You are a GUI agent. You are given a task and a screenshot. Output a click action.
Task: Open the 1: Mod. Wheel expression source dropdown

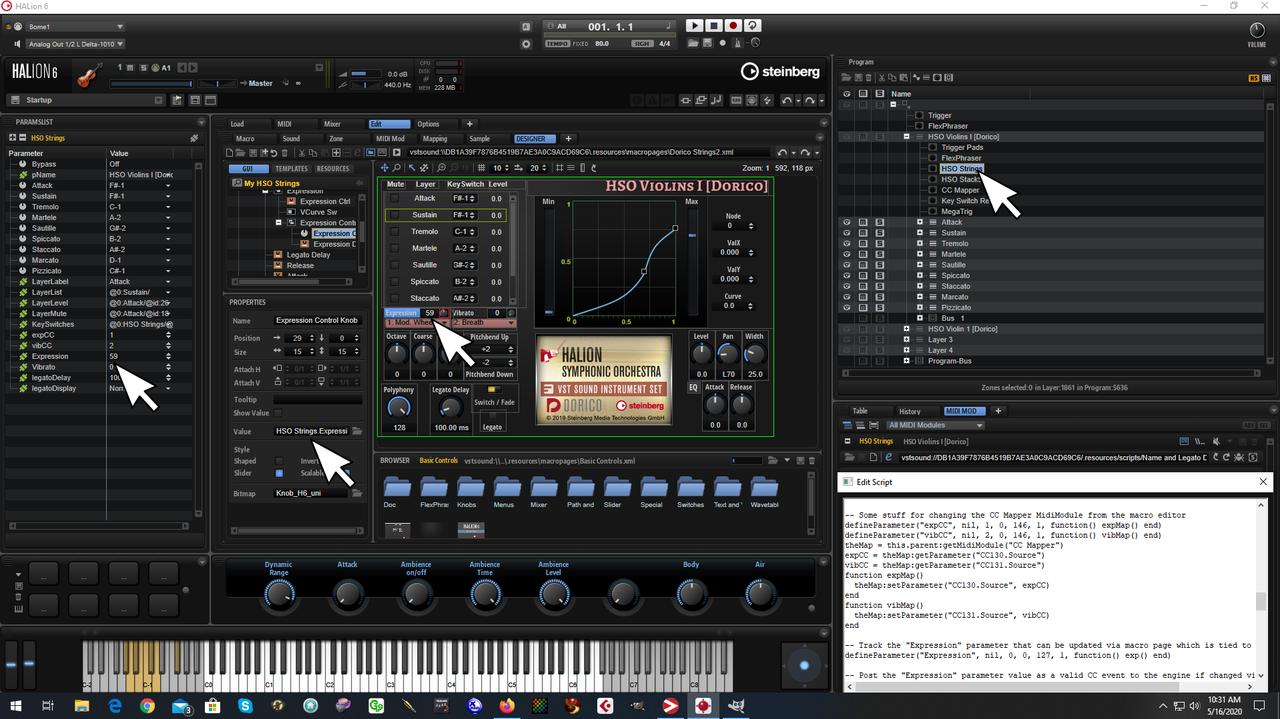[x=416, y=323]
